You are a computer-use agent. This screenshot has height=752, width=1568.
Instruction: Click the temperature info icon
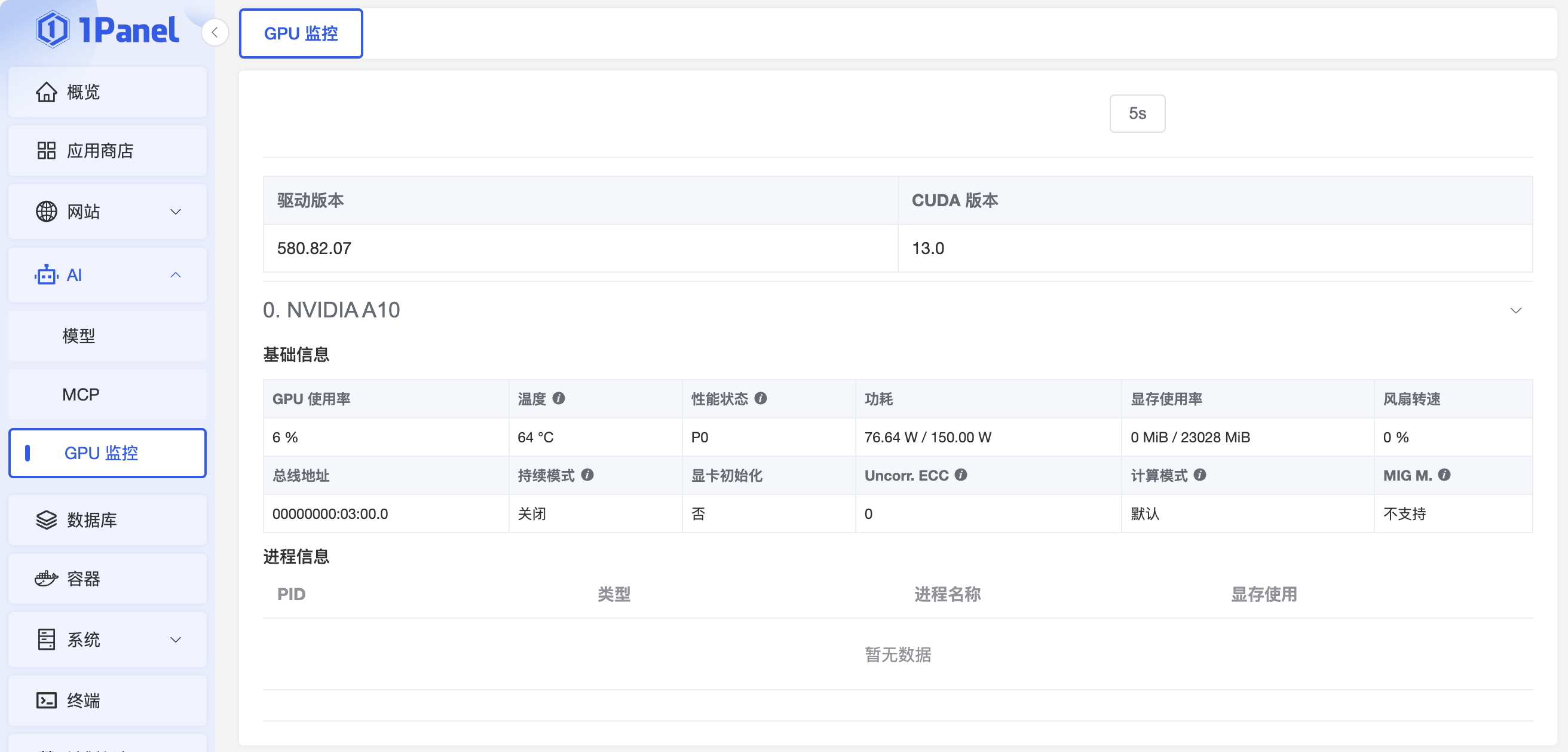coord(558,398)
